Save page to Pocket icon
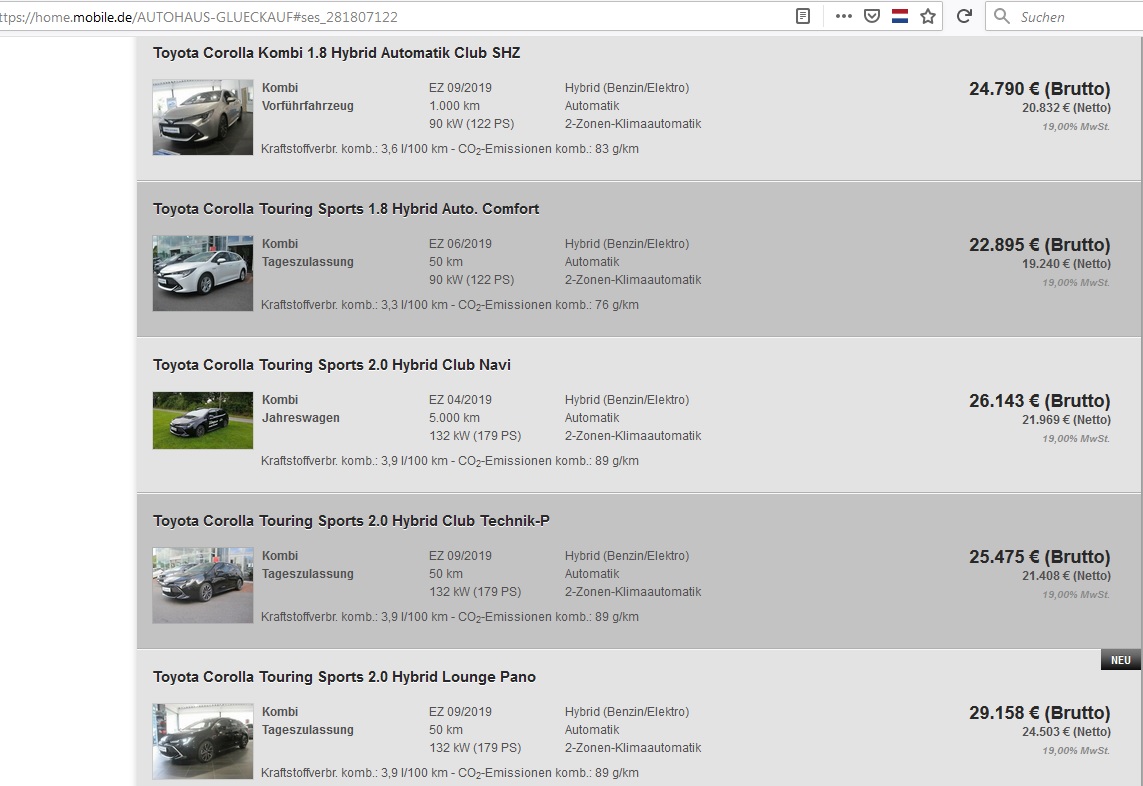This screenshot has height=786, width=1143. [872, 16]
